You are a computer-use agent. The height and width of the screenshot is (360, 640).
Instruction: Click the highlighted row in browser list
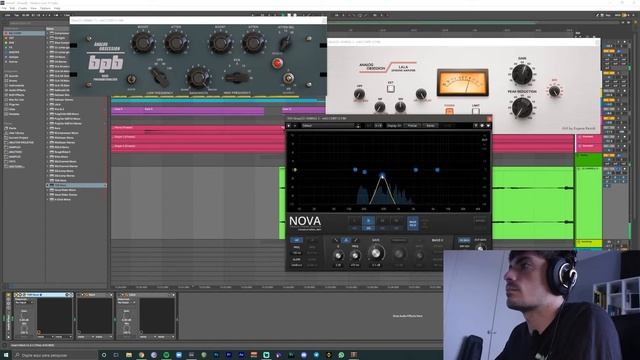(x=76, y=185)
